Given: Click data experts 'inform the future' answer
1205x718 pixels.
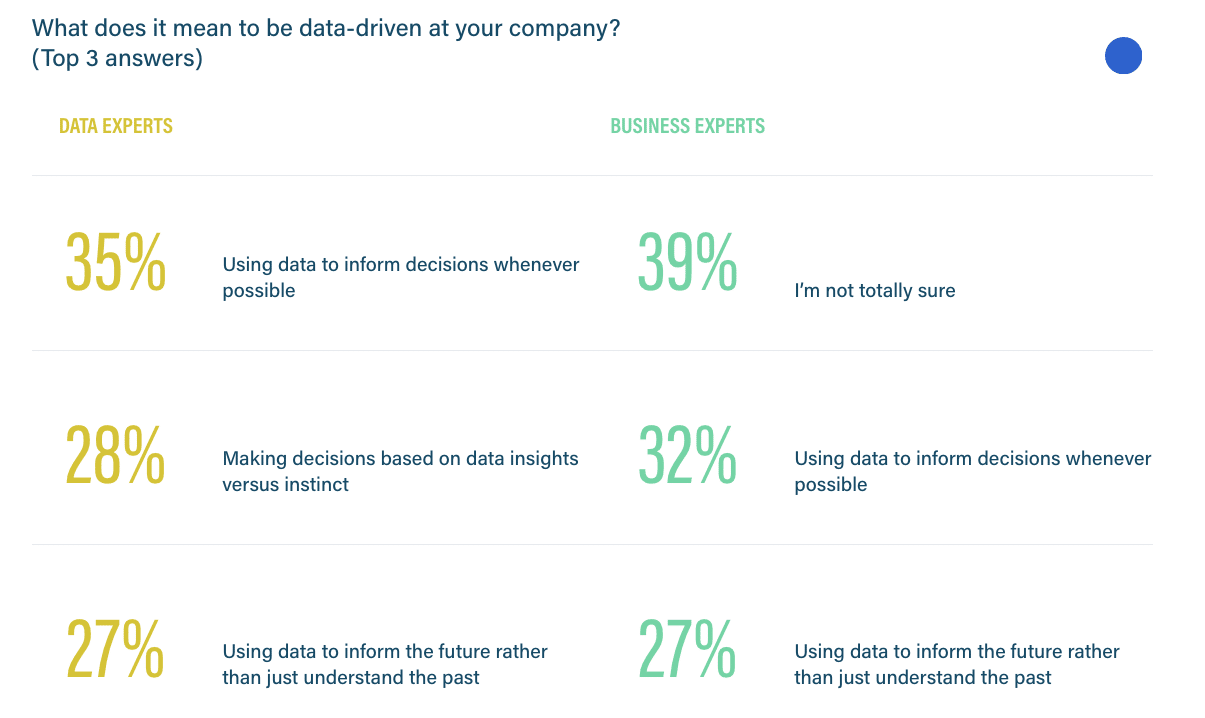Looking at the screenshot, I should click(x=385, y=664).
